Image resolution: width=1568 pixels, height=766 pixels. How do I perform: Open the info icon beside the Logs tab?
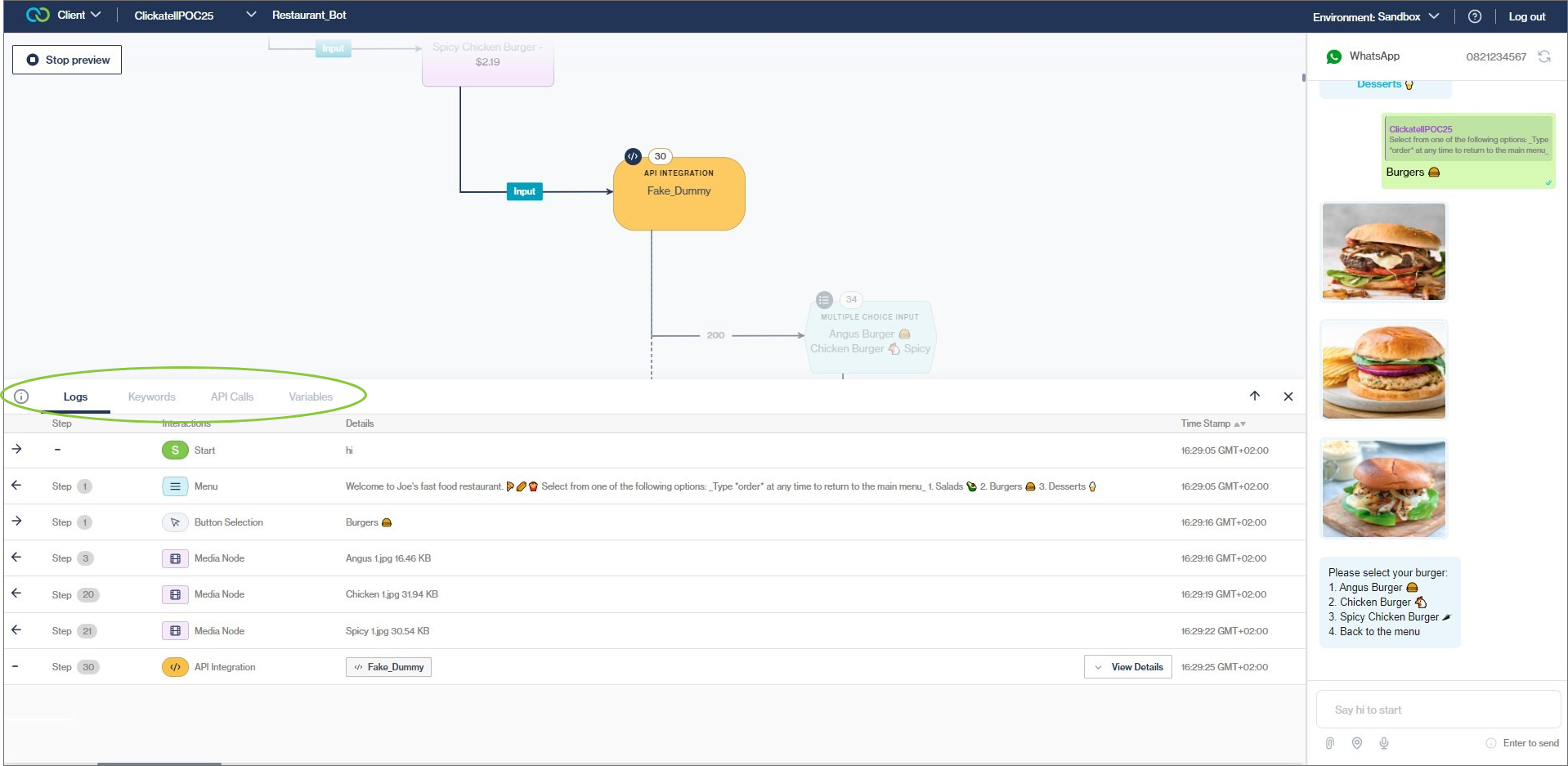20,396
